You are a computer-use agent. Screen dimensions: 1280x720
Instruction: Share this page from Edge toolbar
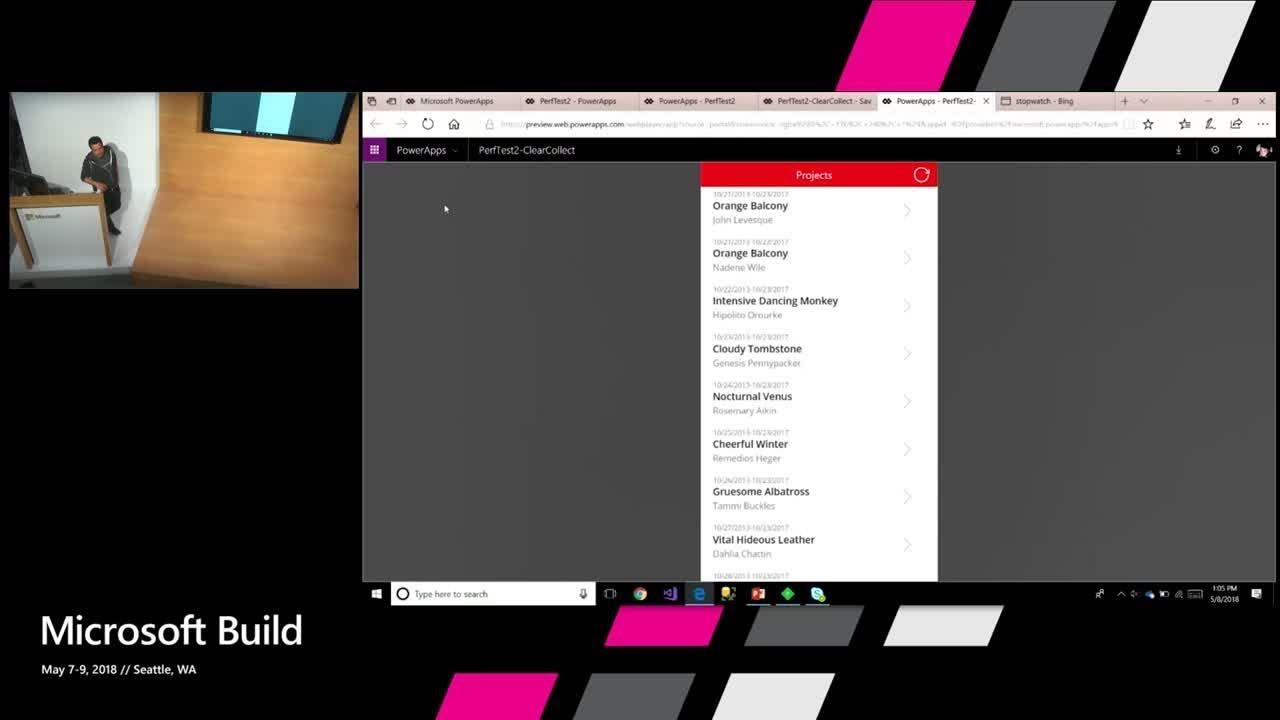(x=1236, y=124)
